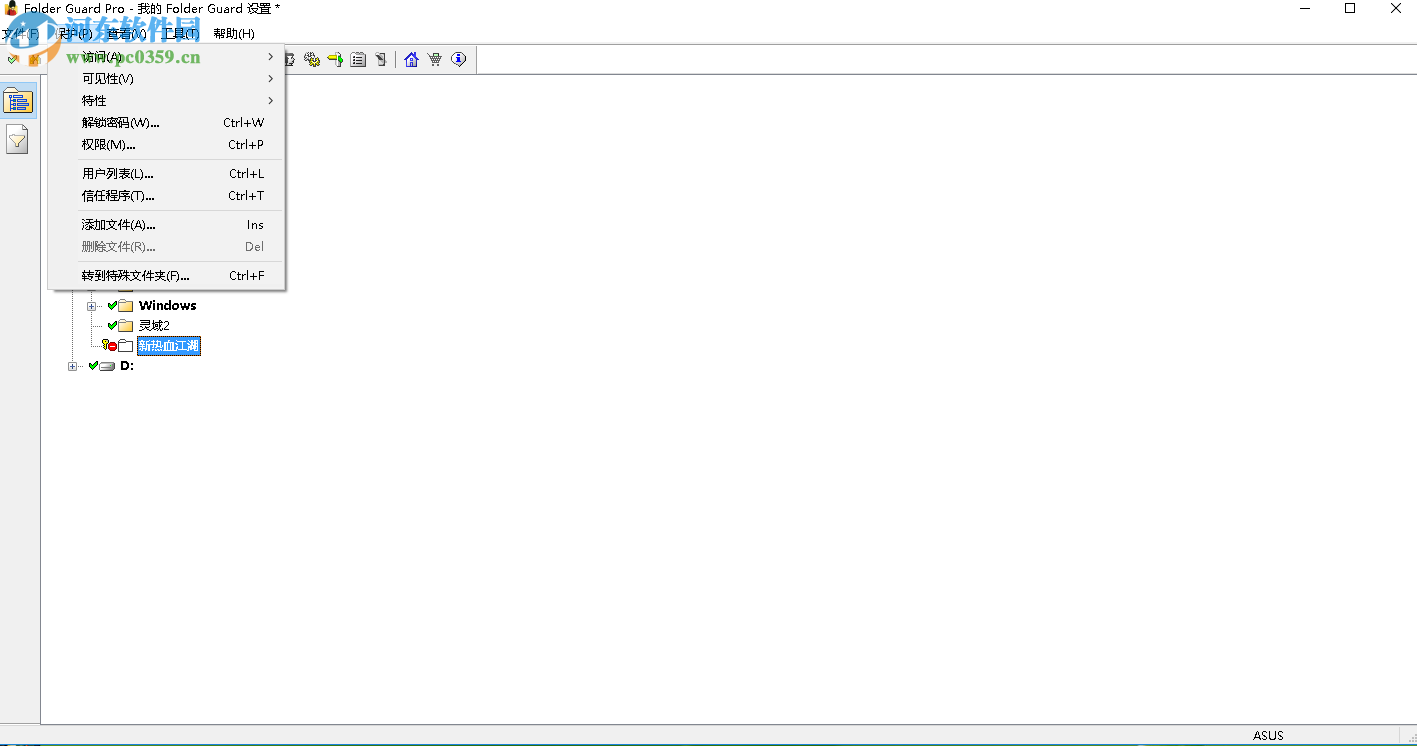The height and width of the screenshot is (746, 1417).
Task: Click the yellow gears toolbar icon
Action: (x=312, y=60)
